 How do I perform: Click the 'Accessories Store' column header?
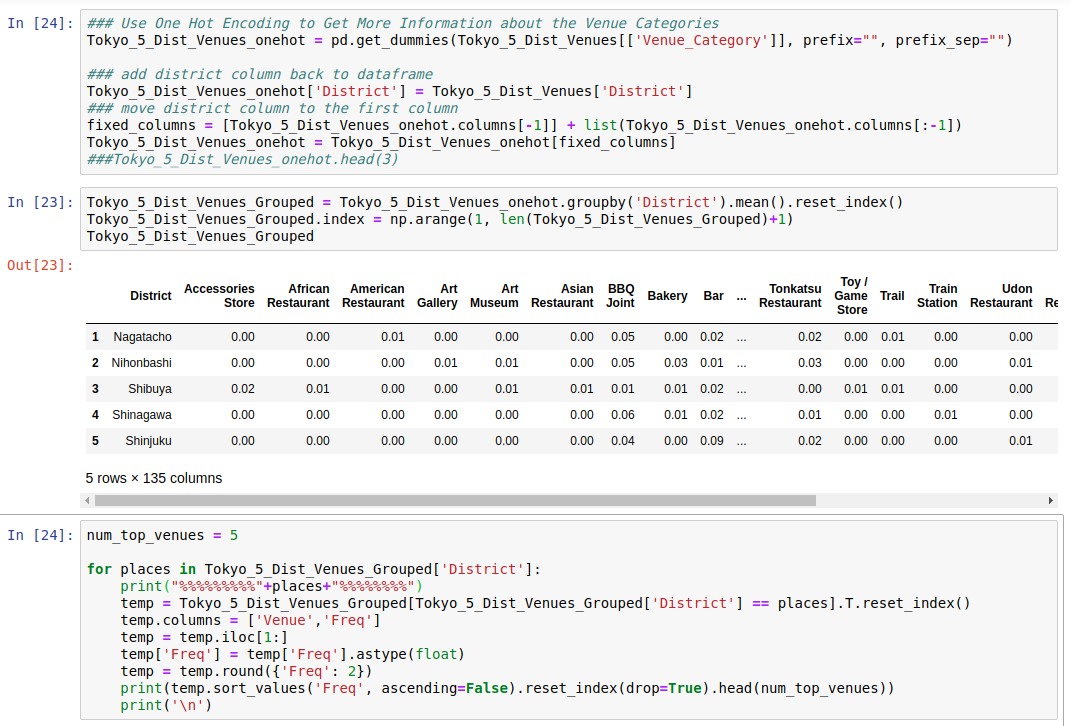point(219,296)
